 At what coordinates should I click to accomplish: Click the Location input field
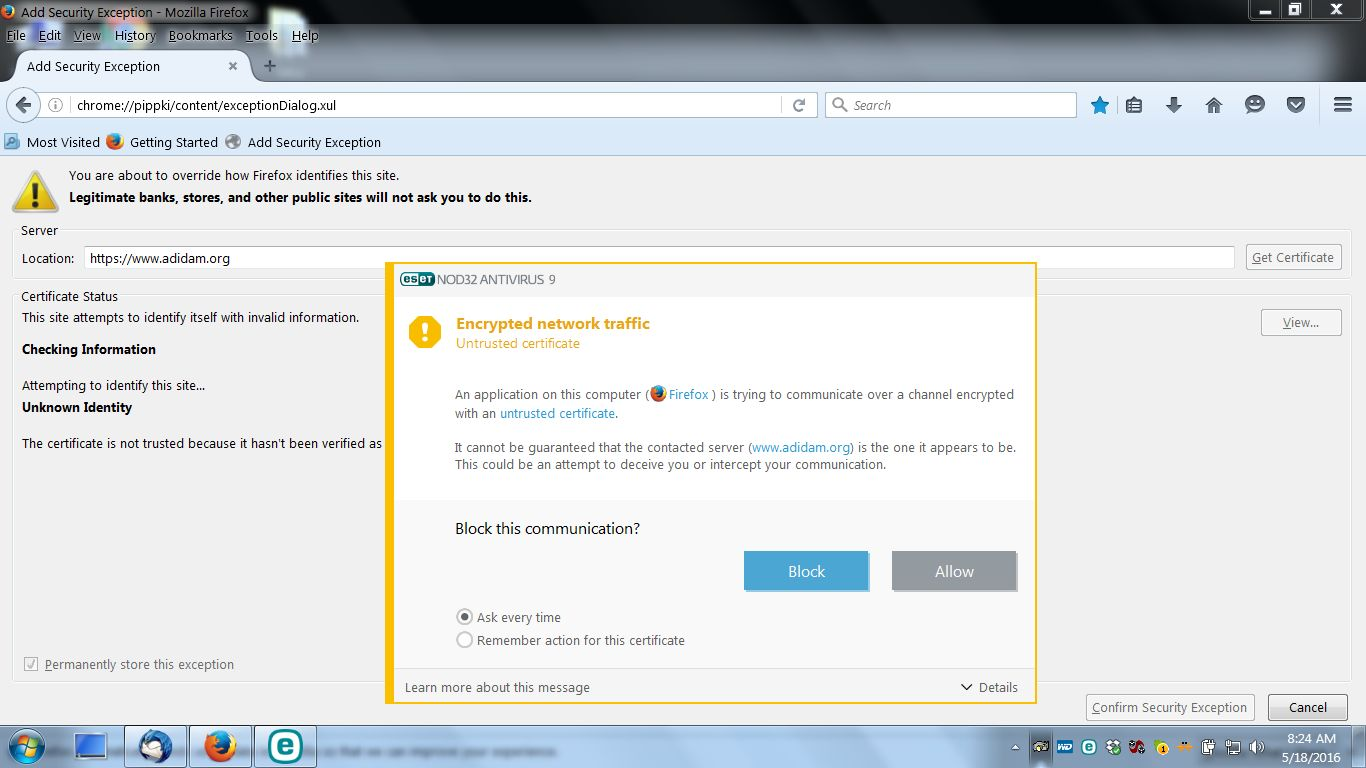point(659,258)
